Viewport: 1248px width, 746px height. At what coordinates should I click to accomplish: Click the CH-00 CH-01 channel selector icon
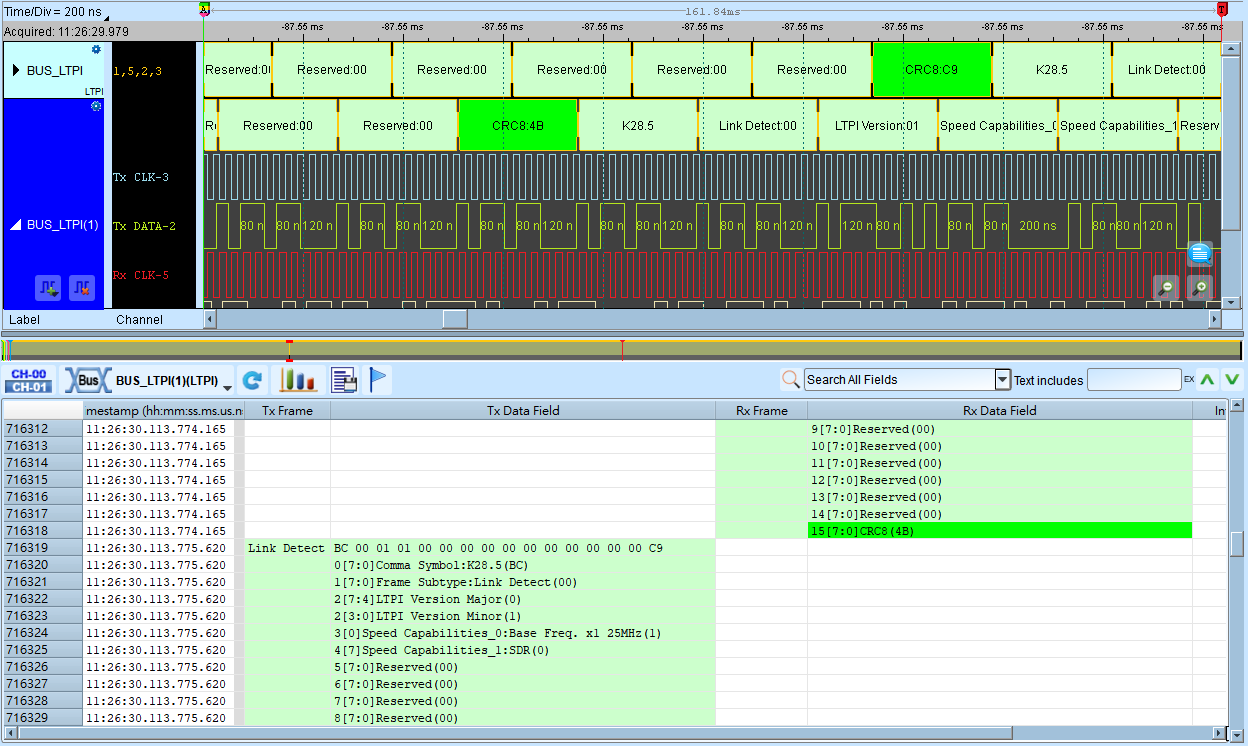pos(28,380)
